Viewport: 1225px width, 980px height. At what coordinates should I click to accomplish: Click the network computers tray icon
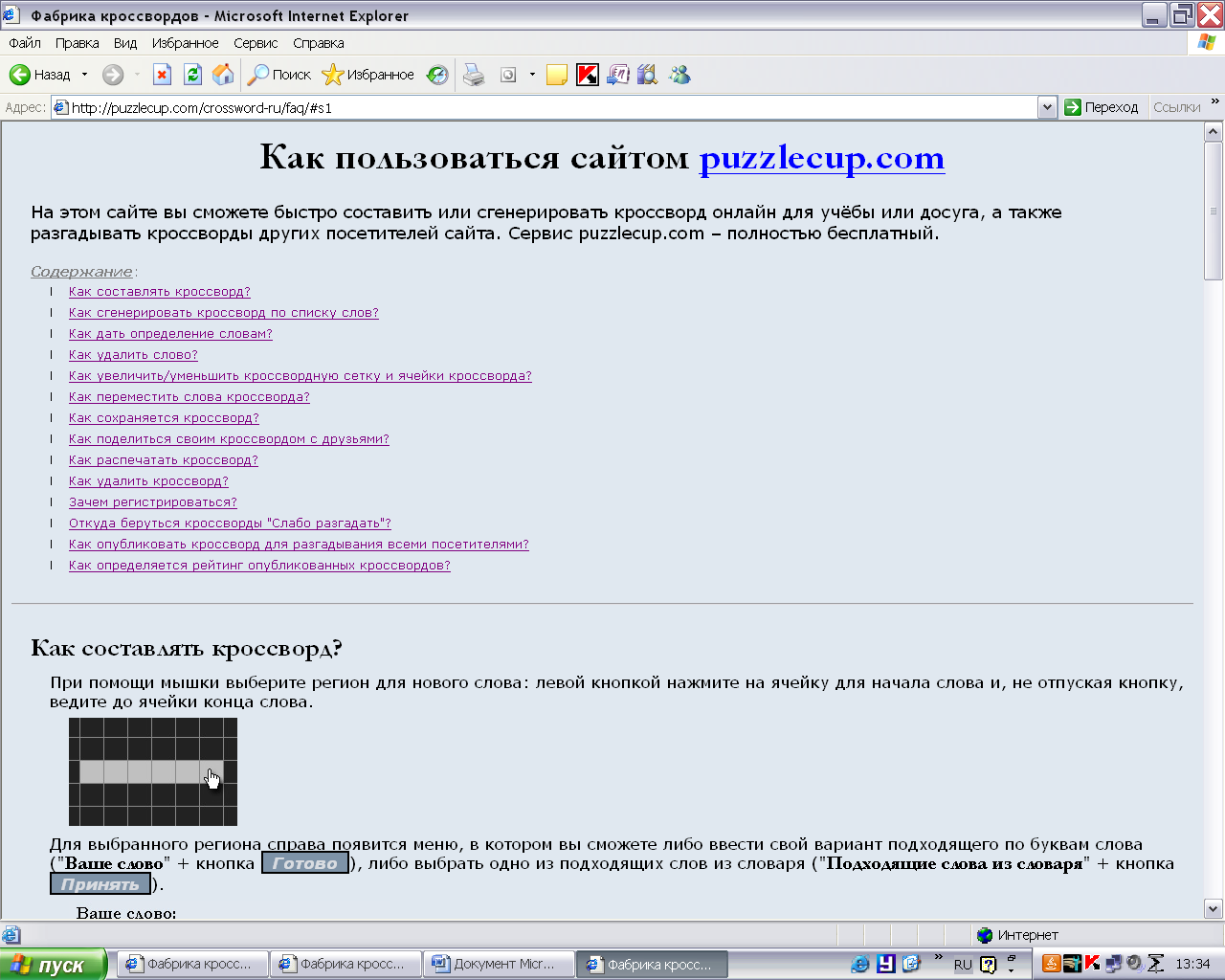1113,964
